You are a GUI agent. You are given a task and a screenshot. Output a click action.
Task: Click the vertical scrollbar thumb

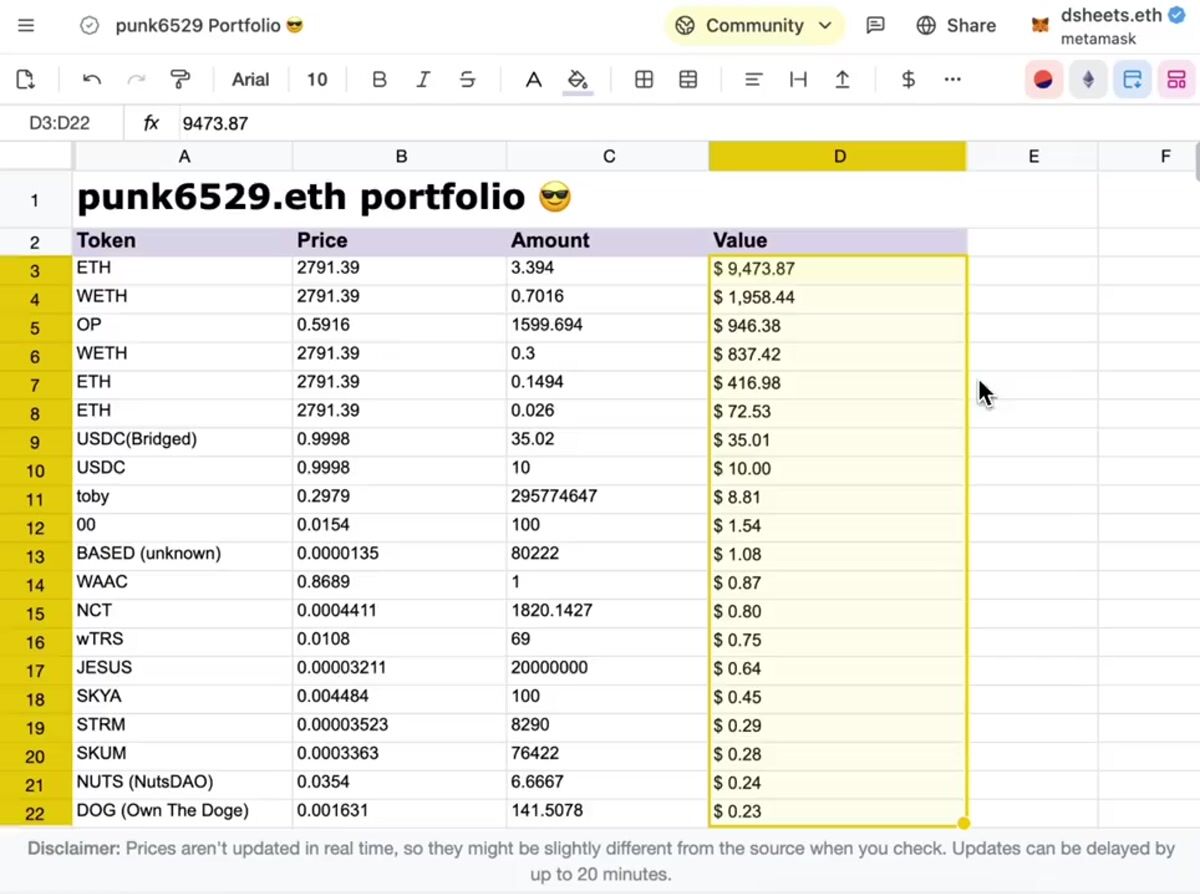coord(1196,162)
